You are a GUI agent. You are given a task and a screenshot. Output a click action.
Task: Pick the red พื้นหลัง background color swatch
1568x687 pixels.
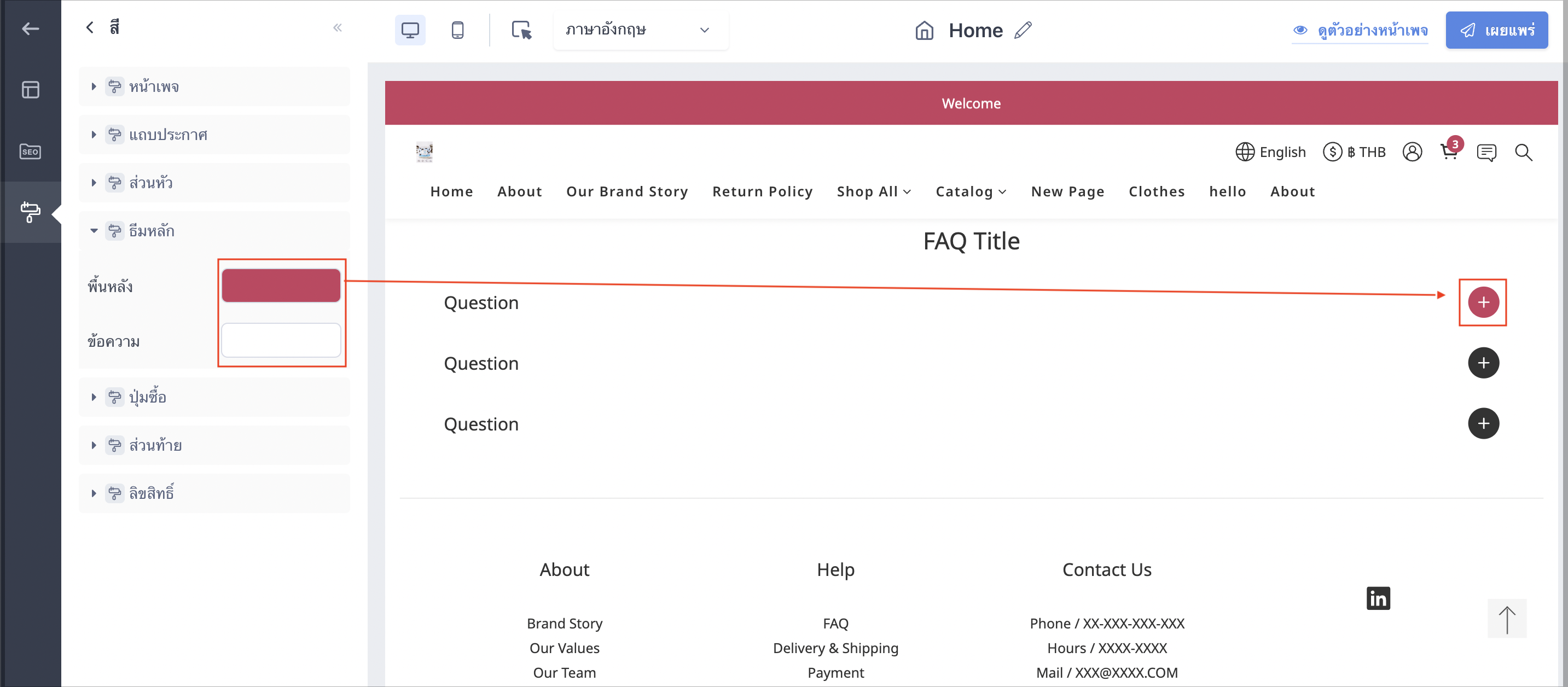point(281,286)
